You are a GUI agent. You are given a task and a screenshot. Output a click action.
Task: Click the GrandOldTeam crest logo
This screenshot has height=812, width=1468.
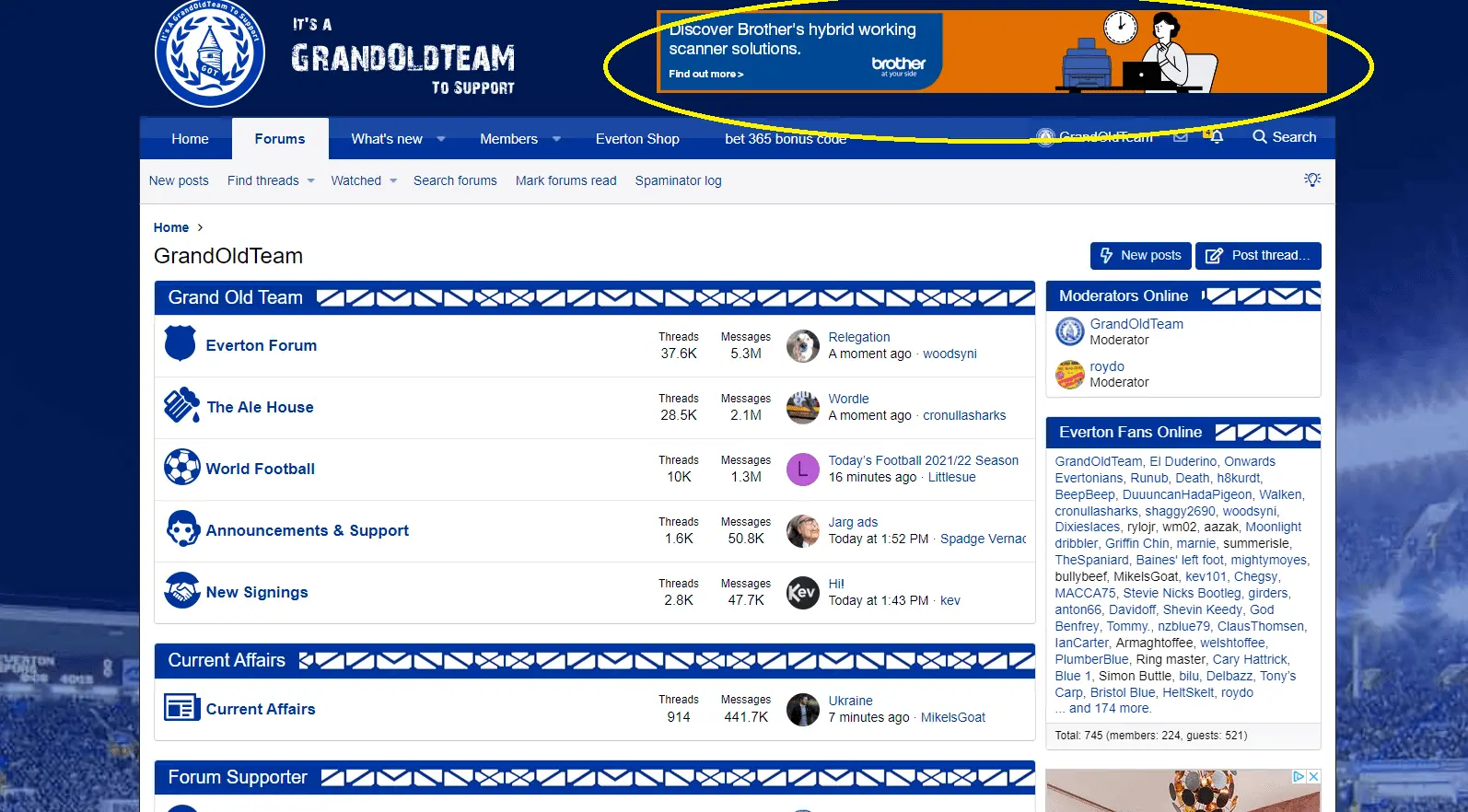tap(210, 53)
